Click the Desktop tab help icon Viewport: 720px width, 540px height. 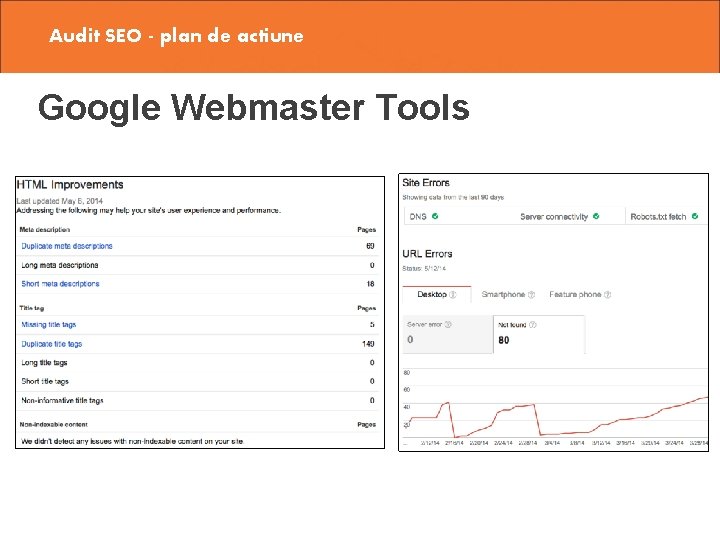[453, 295]
